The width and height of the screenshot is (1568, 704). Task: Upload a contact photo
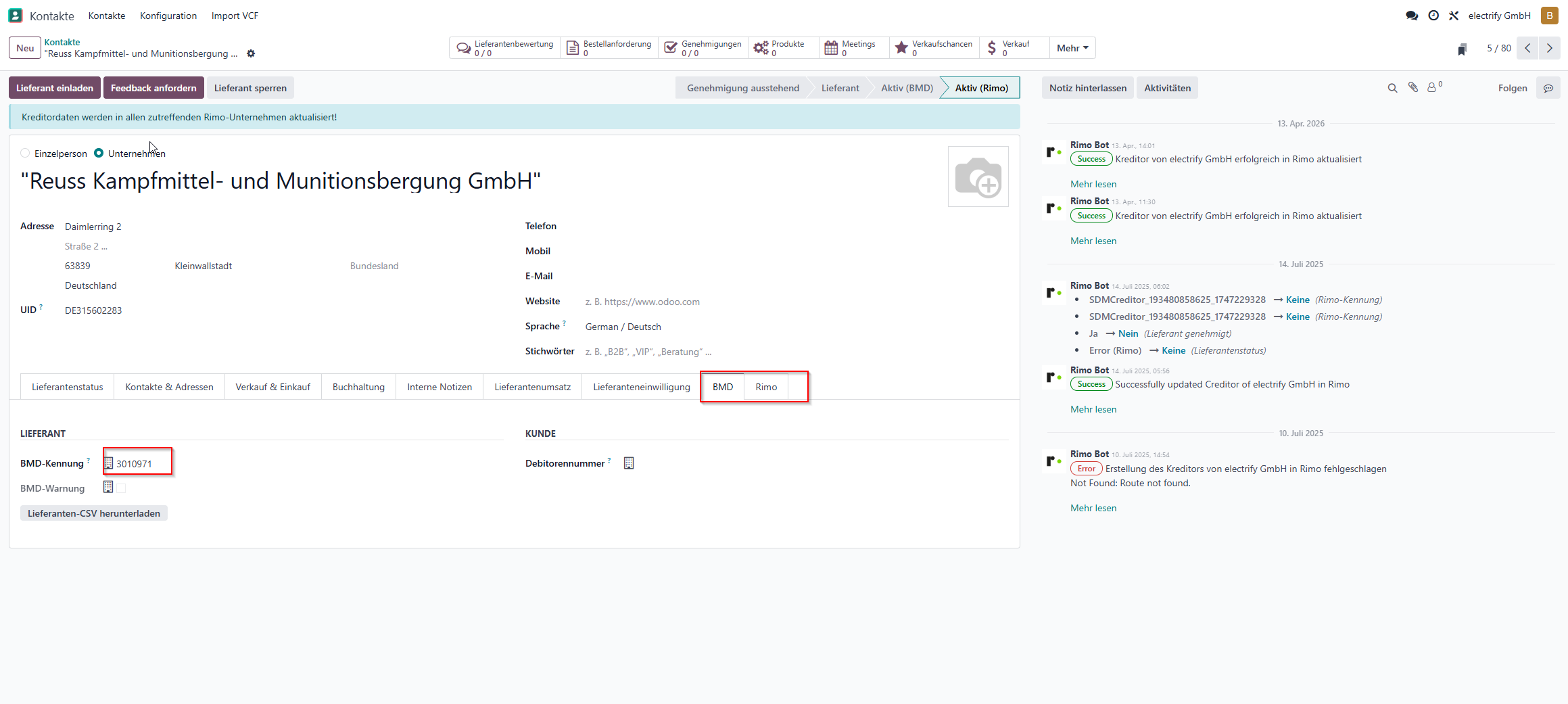(x=978, y=177)
